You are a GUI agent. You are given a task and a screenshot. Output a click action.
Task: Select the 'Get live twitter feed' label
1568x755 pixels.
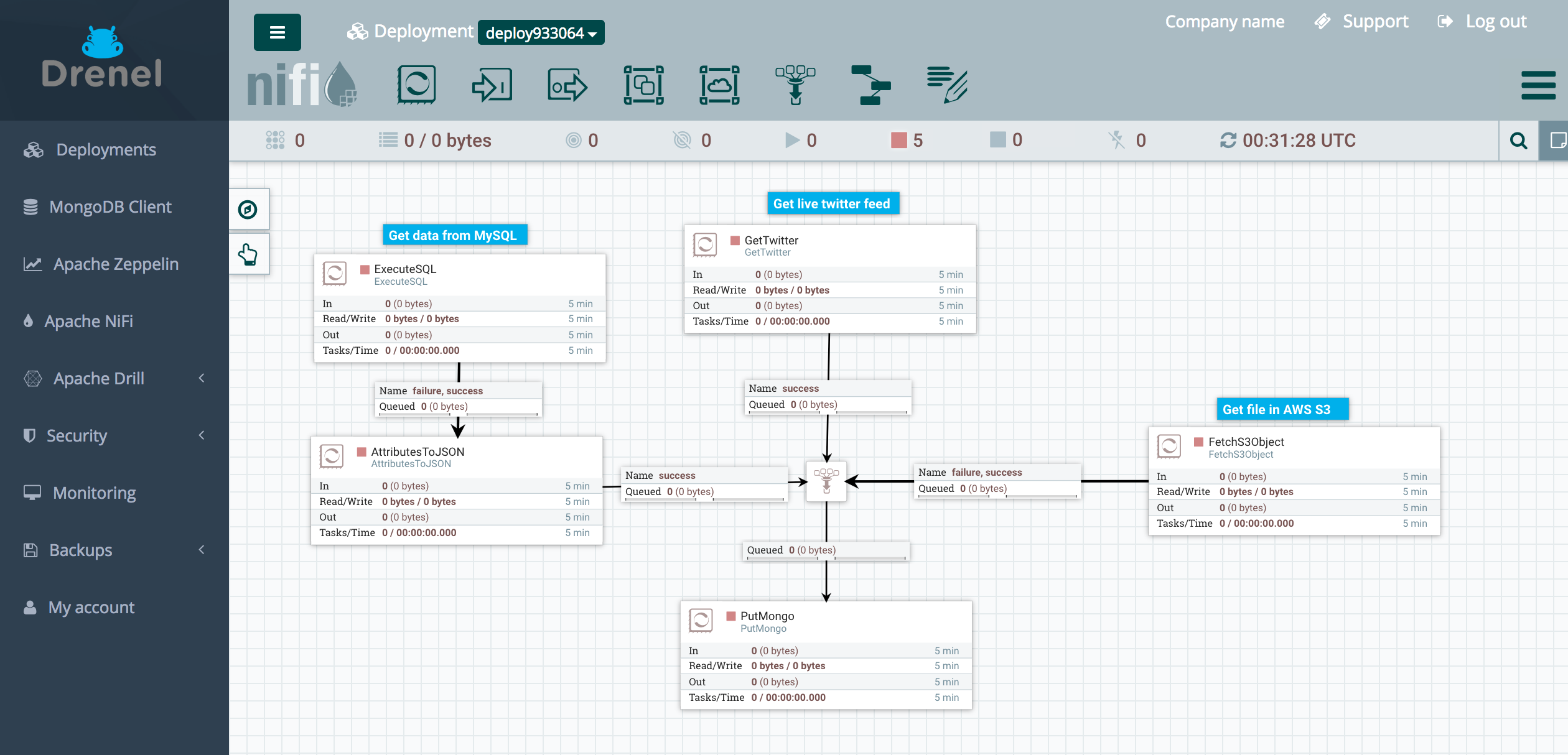pyautogui.click(x=833, y=203)
